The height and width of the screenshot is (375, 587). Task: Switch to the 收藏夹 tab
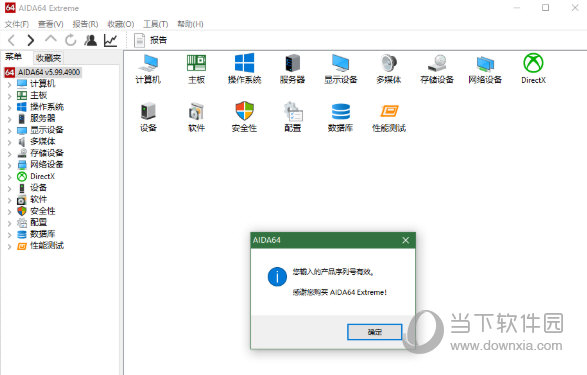[48, 58]
